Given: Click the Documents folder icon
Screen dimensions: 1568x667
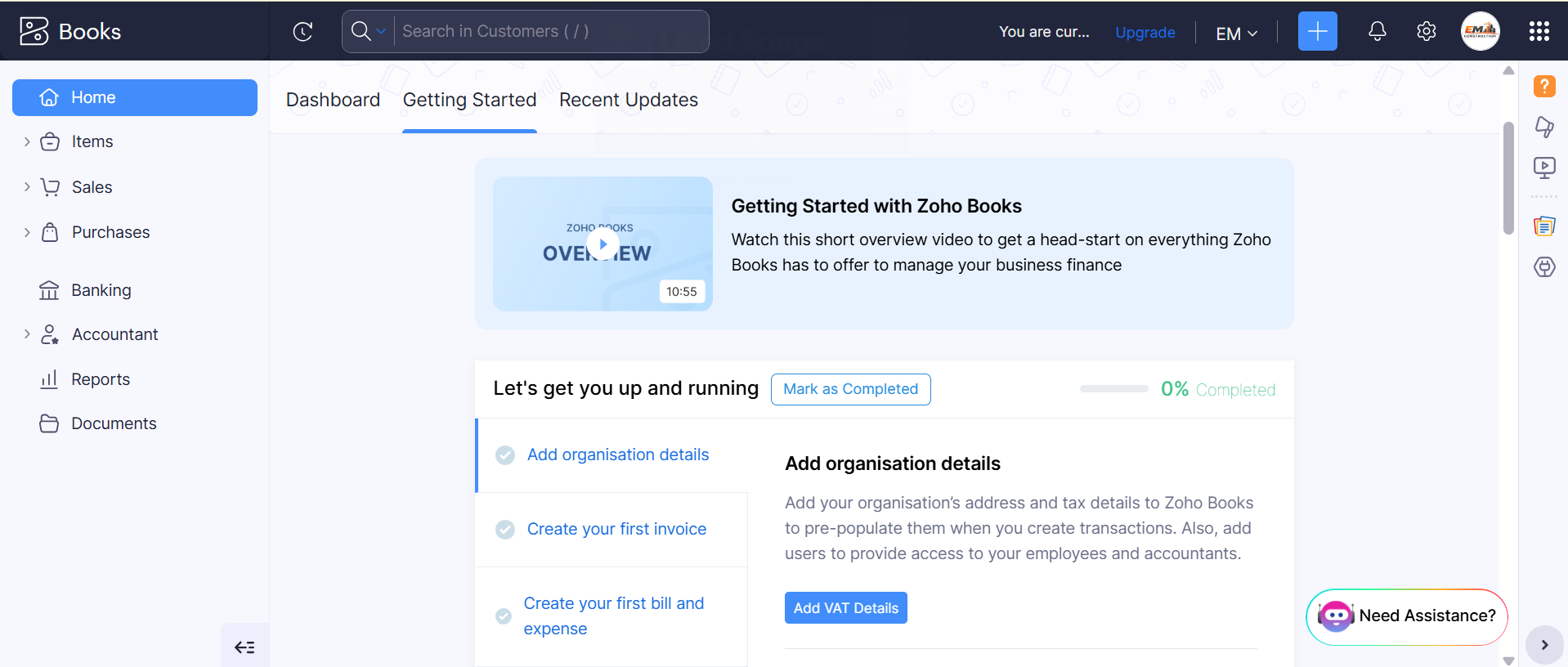Looking at the screenshot, I should [49, 423].
